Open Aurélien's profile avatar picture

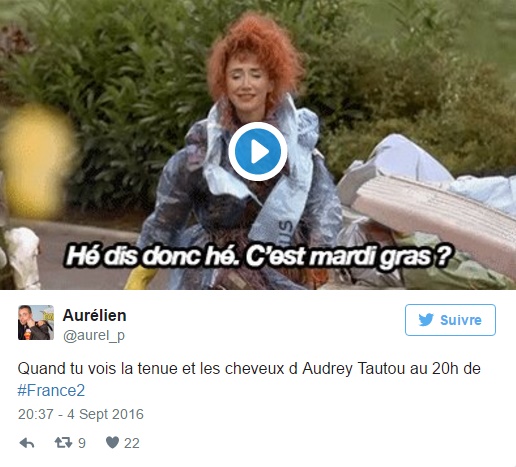pyautogui.click(x=36, y=322)
